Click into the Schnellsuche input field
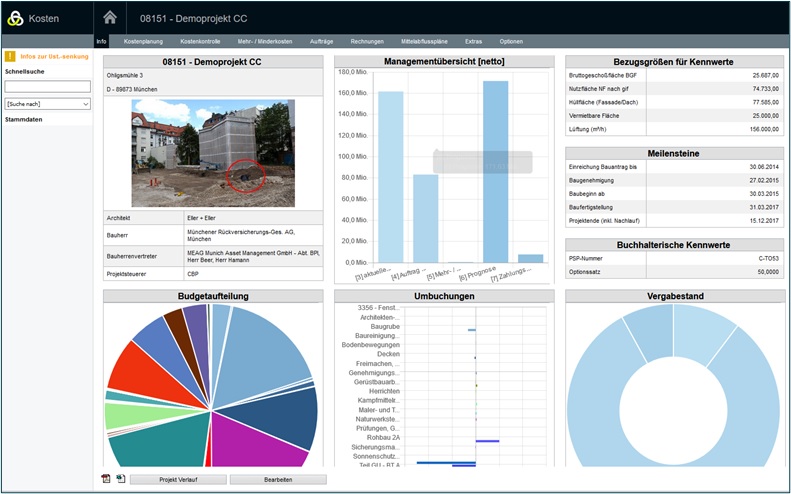 [47, 87]
